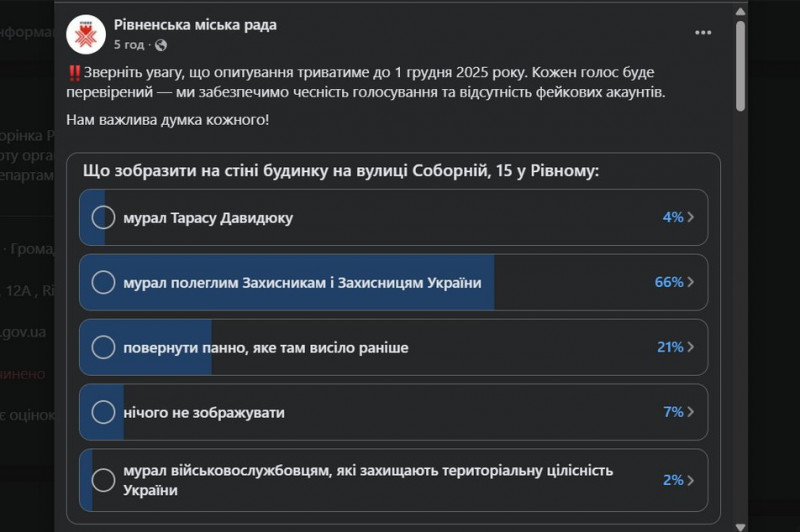Select the повернути панно radio option

click(x=103, y=347)
